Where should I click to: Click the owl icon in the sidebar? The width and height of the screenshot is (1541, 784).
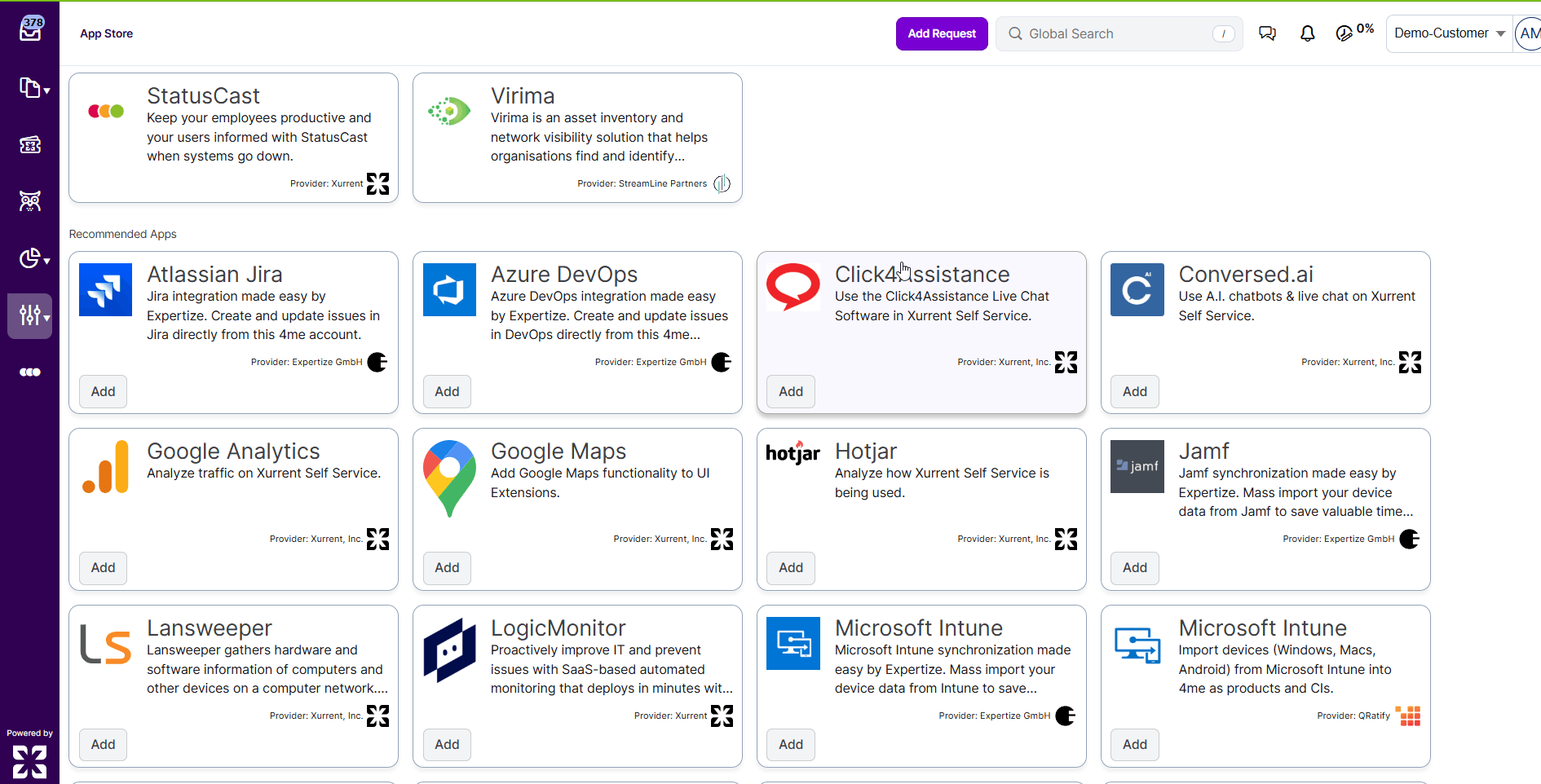point(30,201)
